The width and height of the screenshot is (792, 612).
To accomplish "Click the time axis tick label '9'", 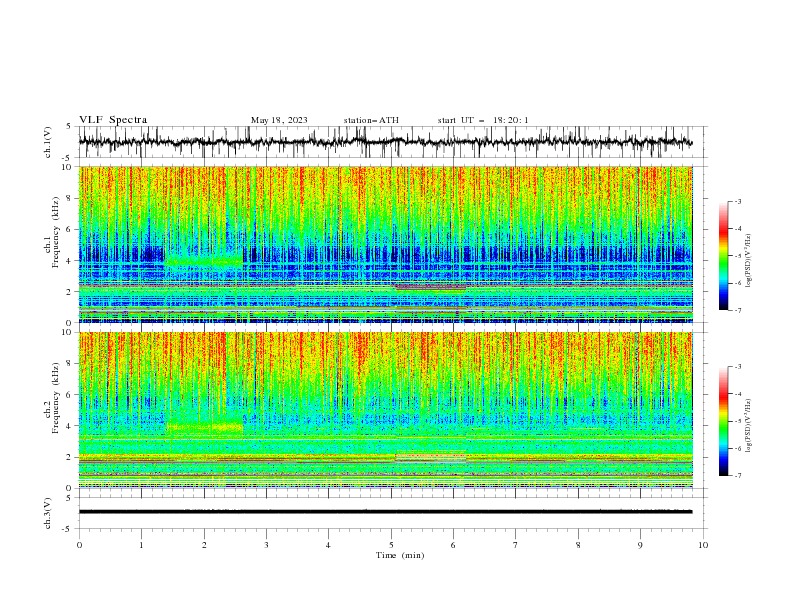I will point(640,545).
